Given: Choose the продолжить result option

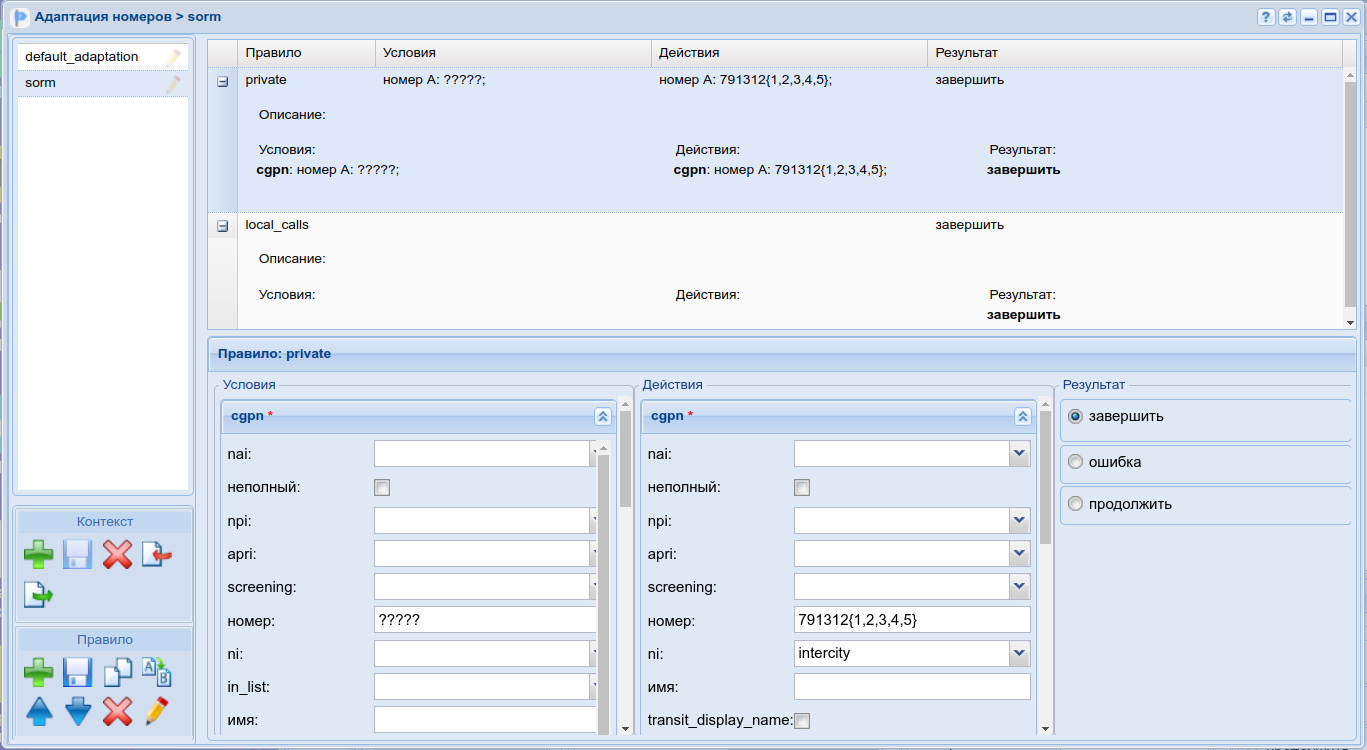Looking at the screenshot, I should (1076, 504).
